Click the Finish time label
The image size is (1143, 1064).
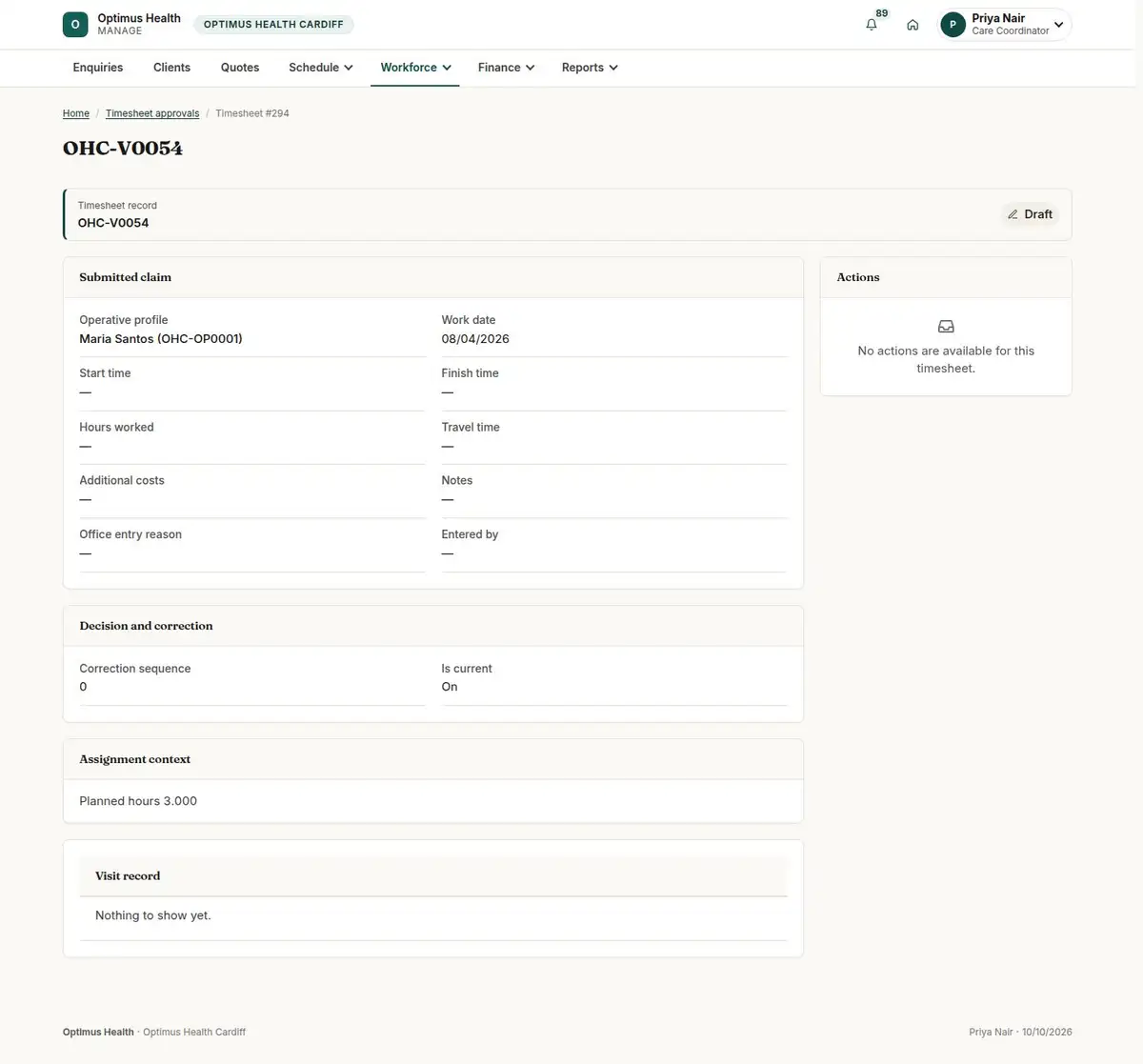tap(470, 373)
